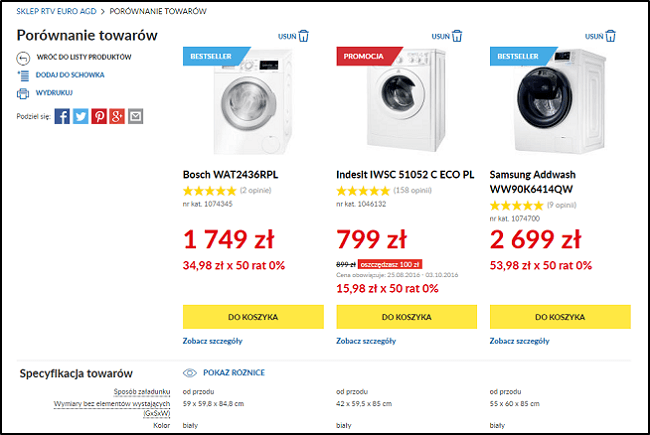This screenshot has width=650, height=435.
Task: Open Zobacz szczegóły for Bosch washer
Action: click(213, 340)
